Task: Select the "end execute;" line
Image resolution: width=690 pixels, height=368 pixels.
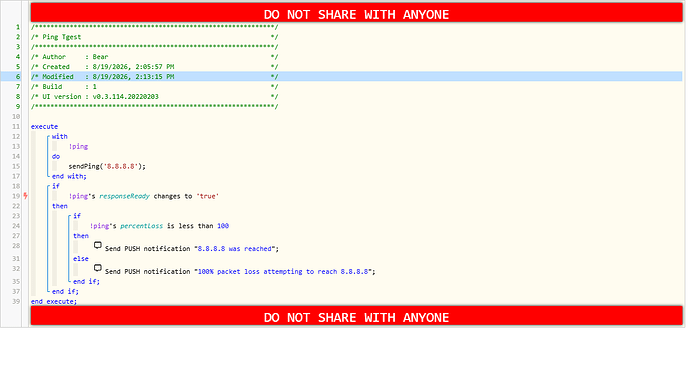Action: [x=54, y=302]
